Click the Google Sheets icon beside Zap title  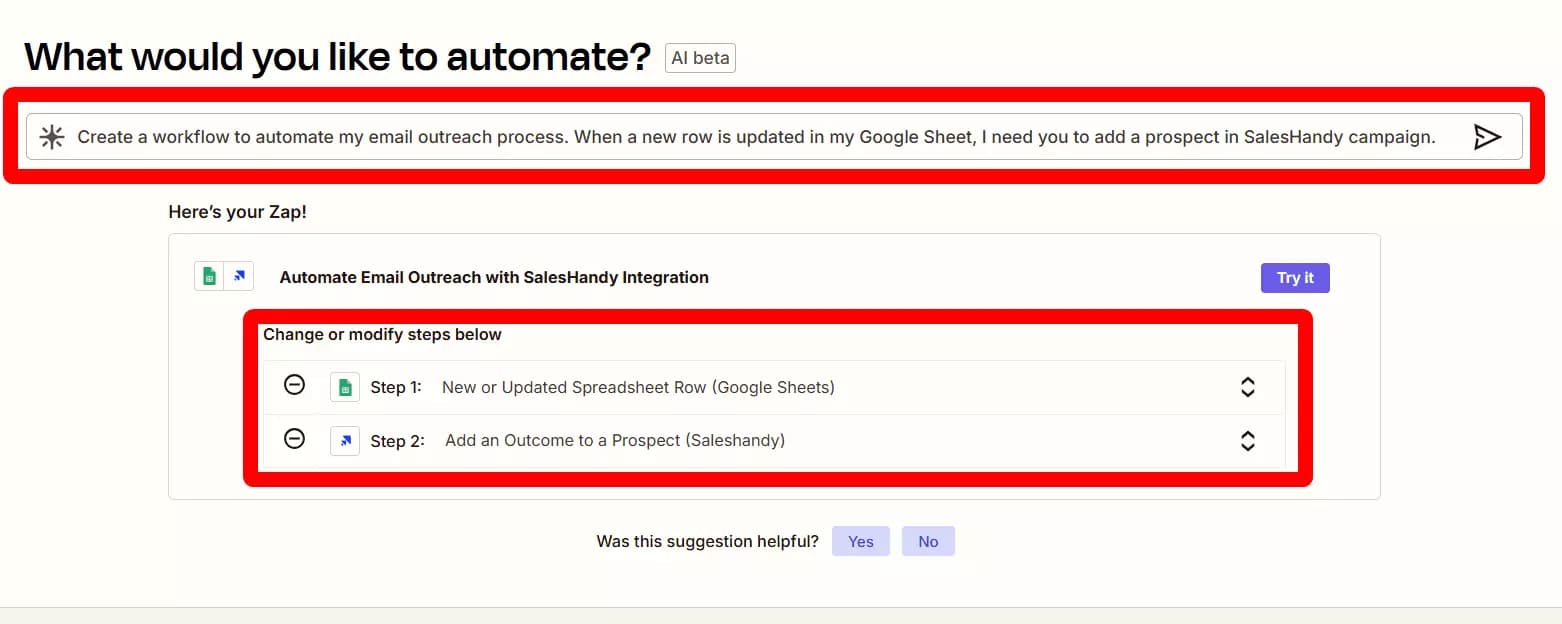[209, 276]
